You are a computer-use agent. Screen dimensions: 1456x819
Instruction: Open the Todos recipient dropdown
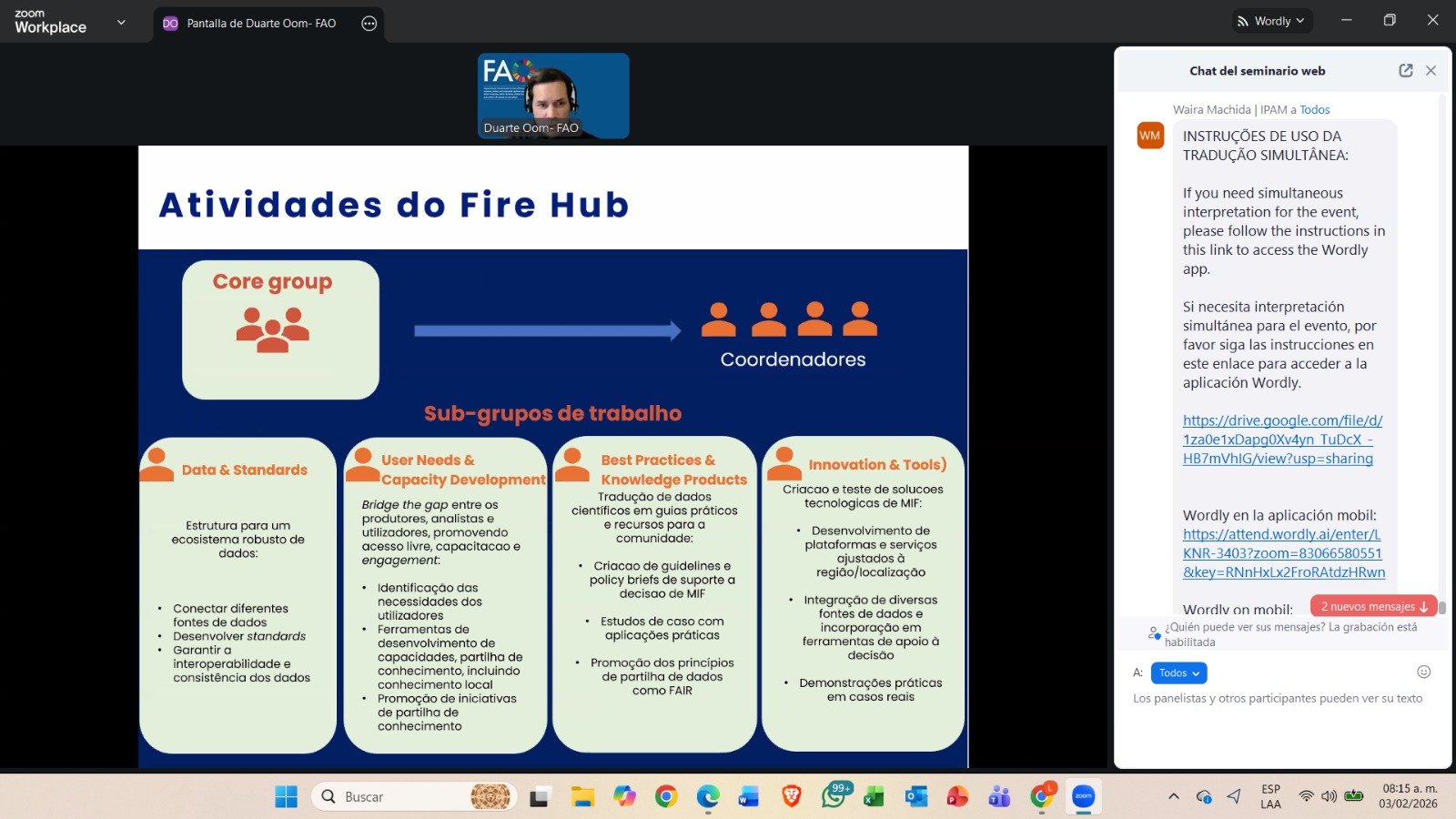click(x=1178, y=672)
